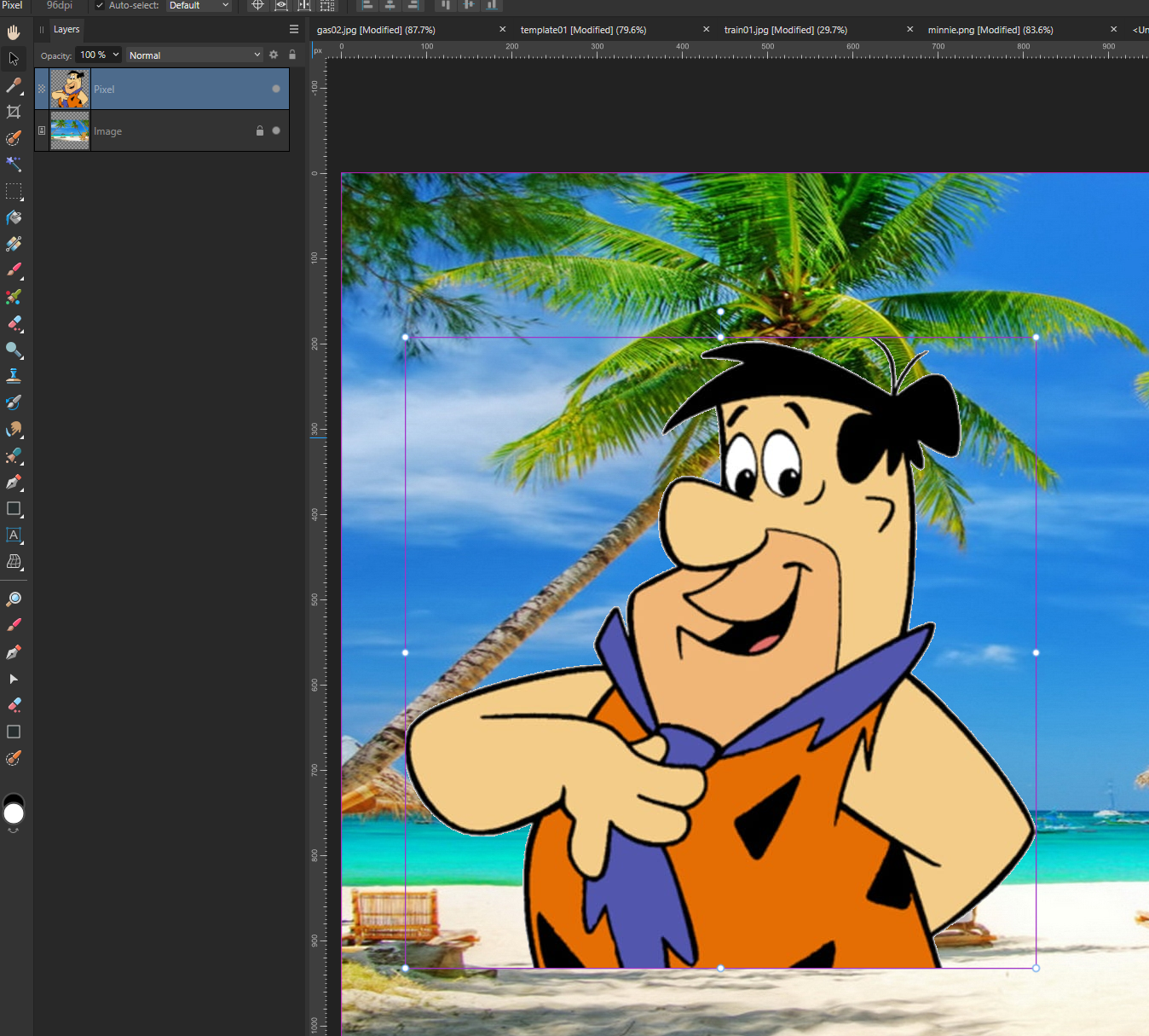Click the alignment handles toolbar icon

coord(303,5)
